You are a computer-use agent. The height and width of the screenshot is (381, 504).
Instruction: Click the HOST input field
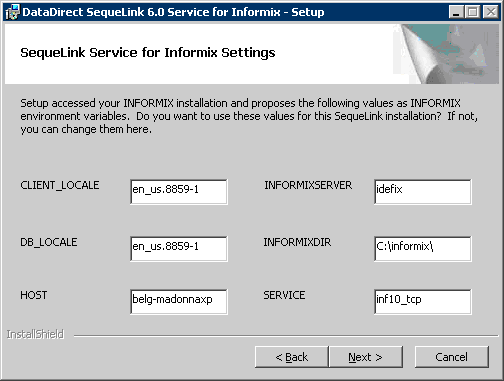pos(179,302)
